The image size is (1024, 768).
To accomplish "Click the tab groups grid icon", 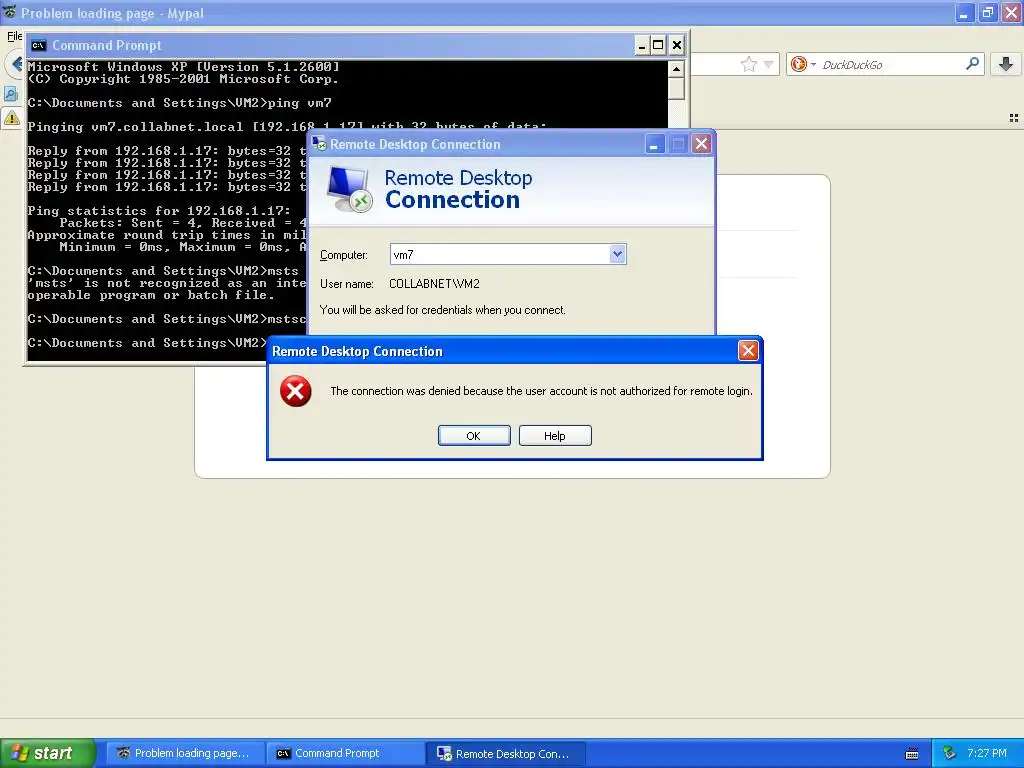I will [x=1014, y=118].
